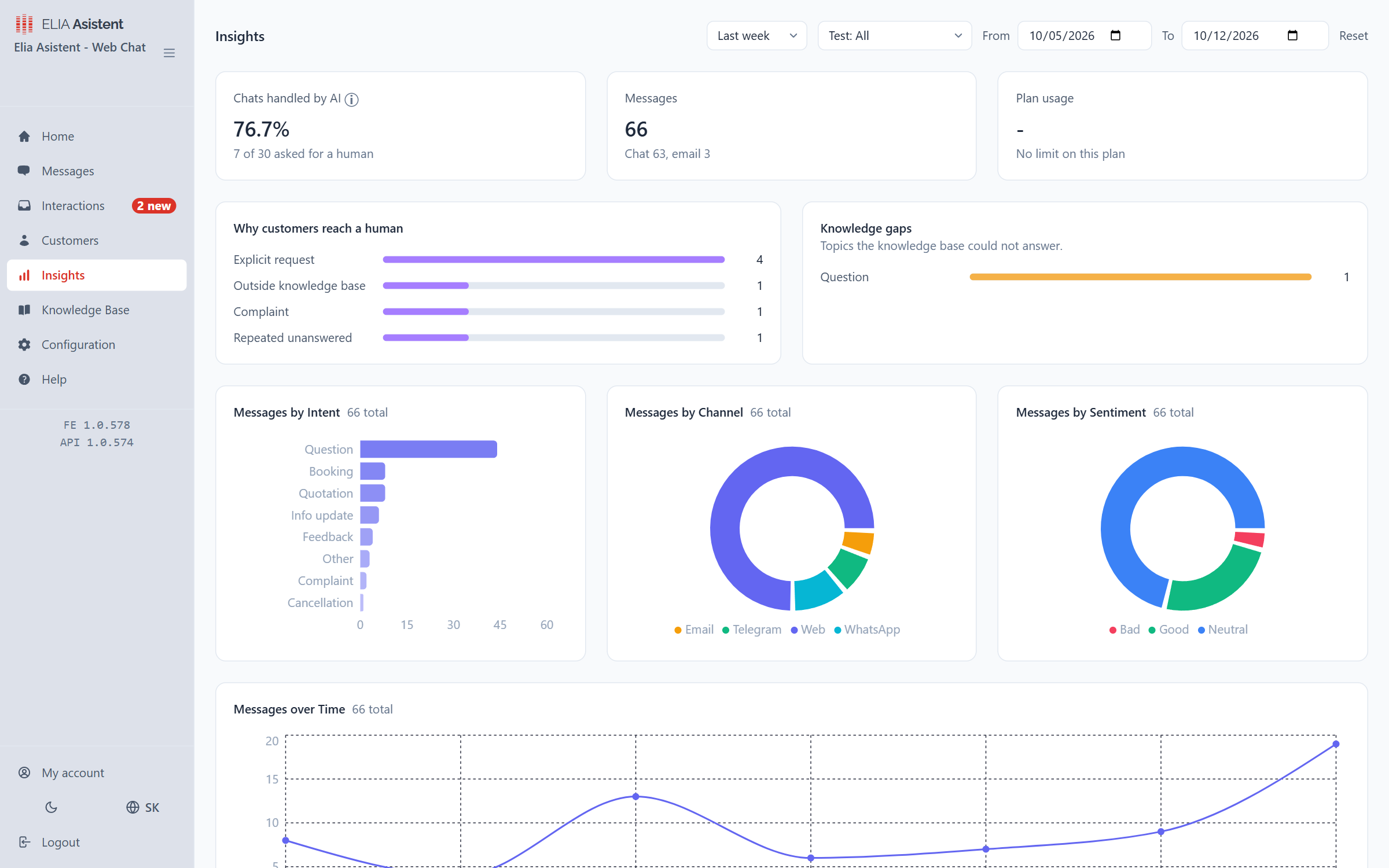Image resolution: width=1389 pixels, height=868 pixels.
Task: Click the Logout arrow icon
Action: click(24, 842)
